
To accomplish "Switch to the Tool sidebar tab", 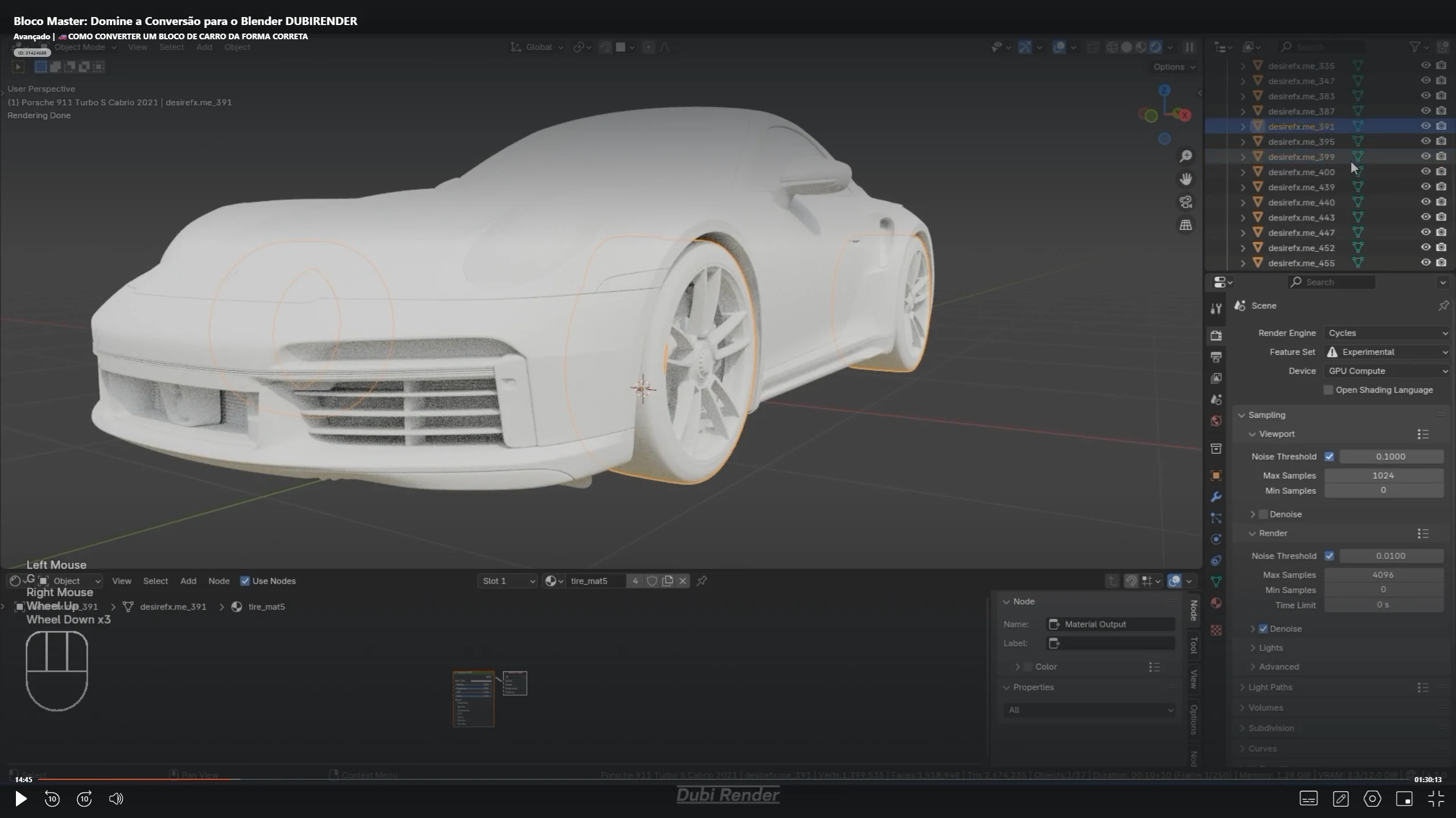I will click(x=1194, y=645).
